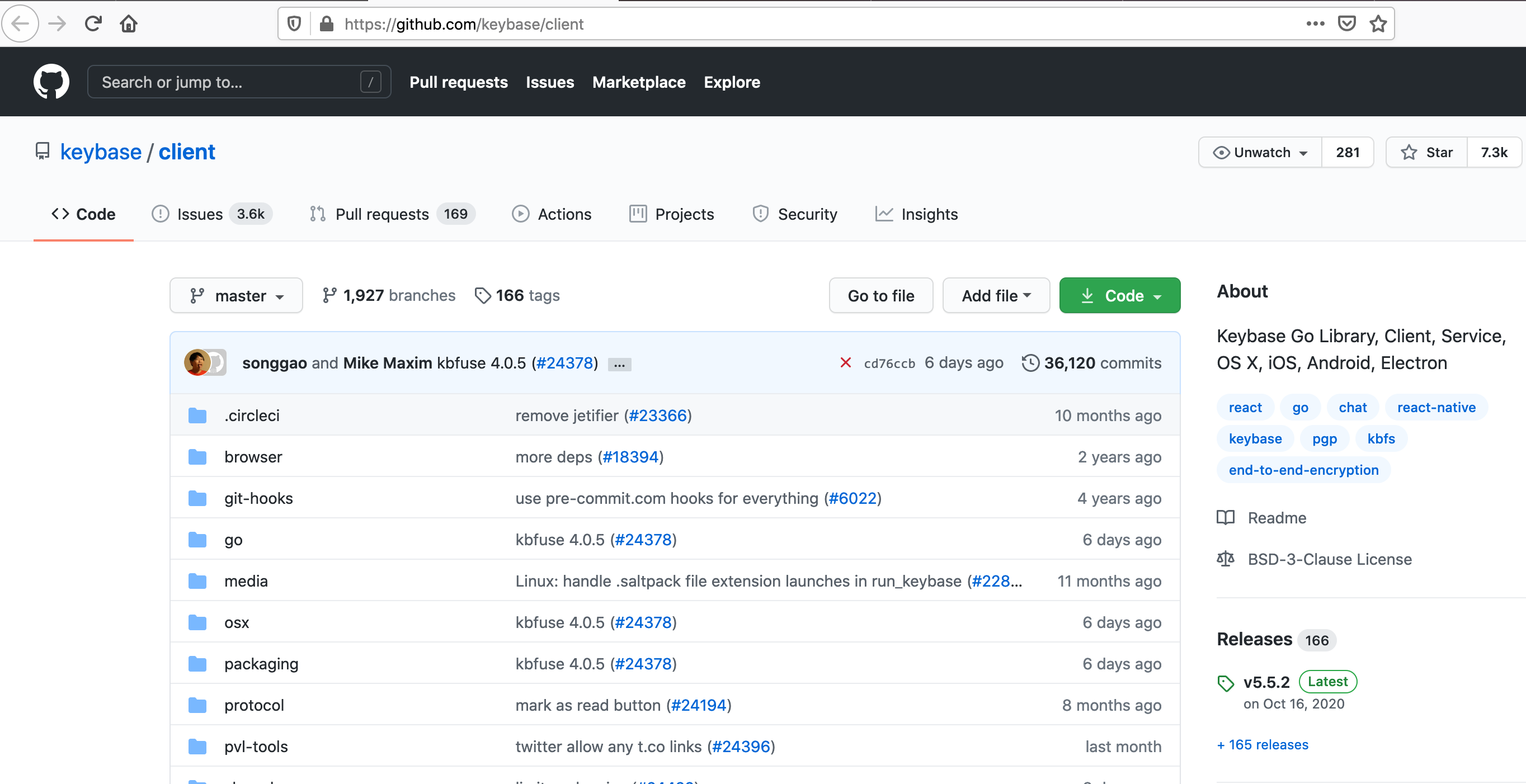Bookmark page with star icon in URL bar
Image resolution: width=1526 pixels, height=784 pixels.
(1378, 23)
